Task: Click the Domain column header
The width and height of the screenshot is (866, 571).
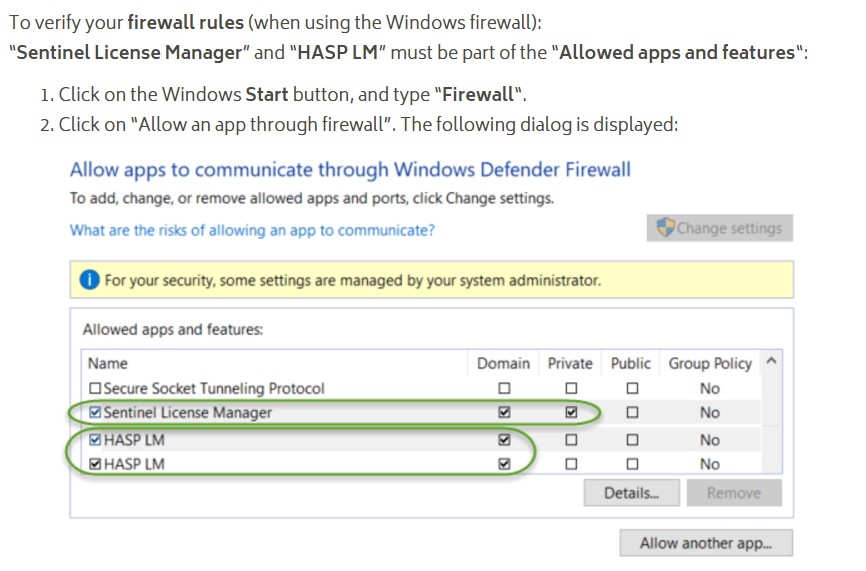Action: click(x=503, y=363)
